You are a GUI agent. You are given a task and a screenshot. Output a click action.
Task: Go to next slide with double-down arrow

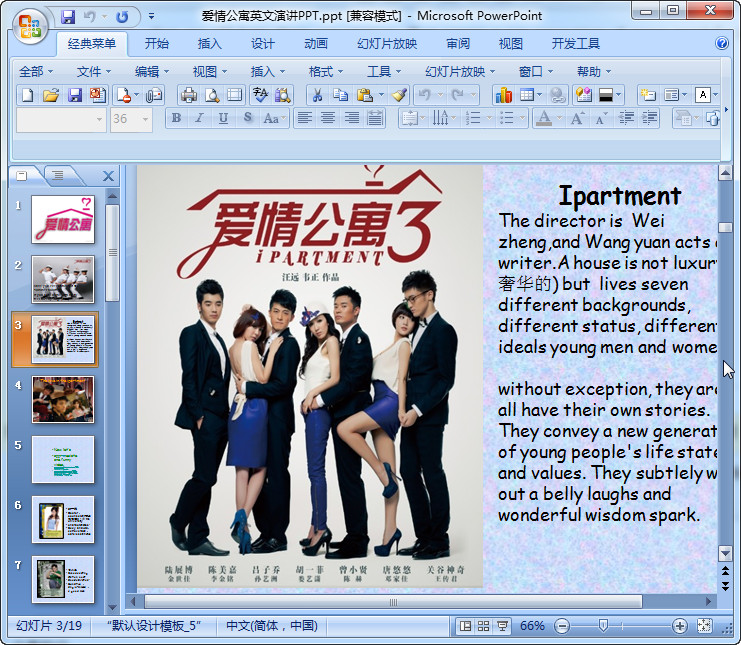725,586
